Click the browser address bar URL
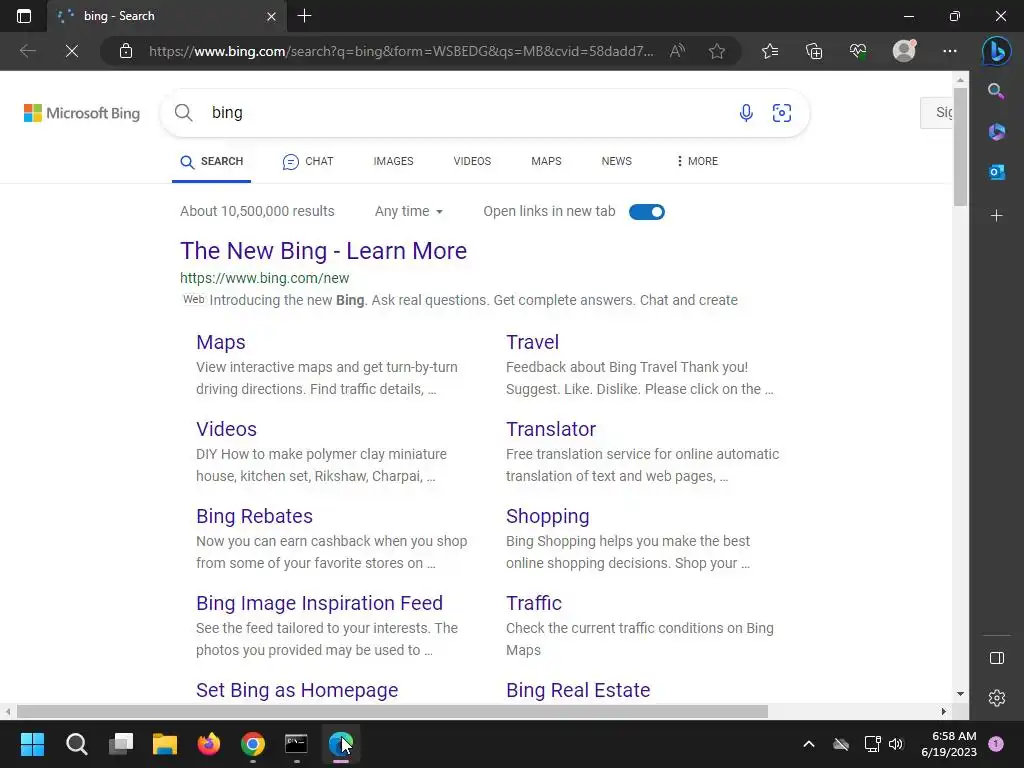 click(400, 51)
